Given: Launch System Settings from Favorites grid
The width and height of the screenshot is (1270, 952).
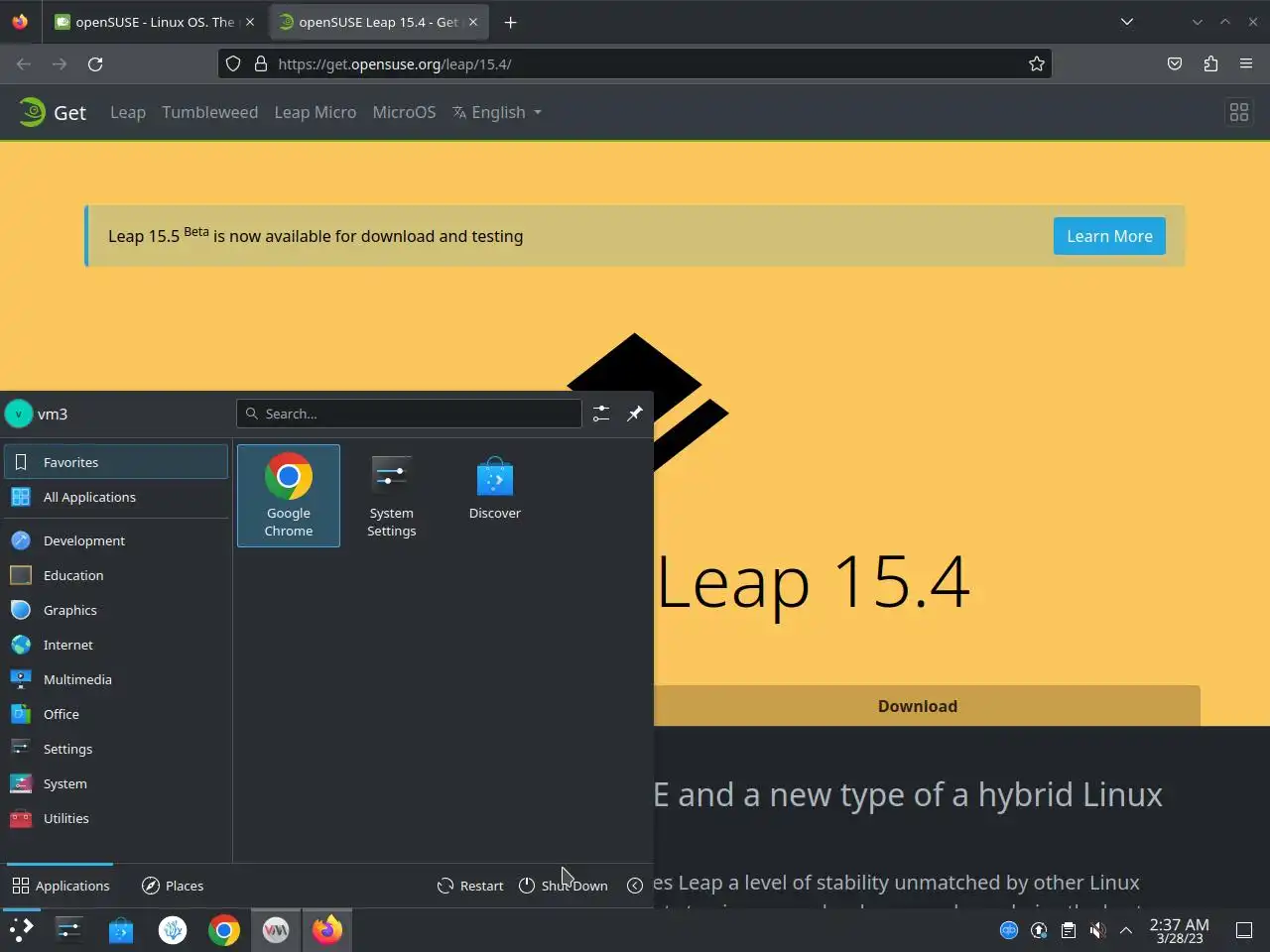Looking at the screenshot, I should click(x=392, y=496).
